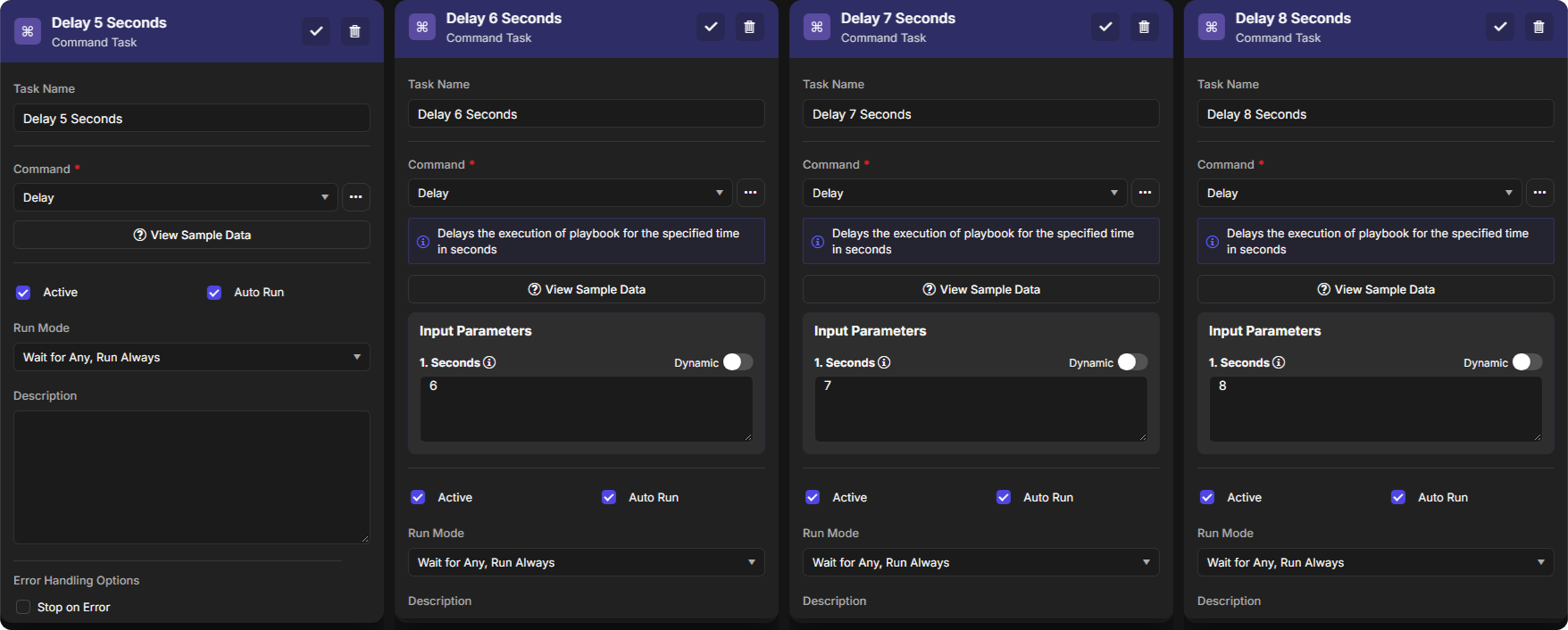
Task: Enable Stop on Error in Delay 5 Seconds
Action: click(23, 607)
